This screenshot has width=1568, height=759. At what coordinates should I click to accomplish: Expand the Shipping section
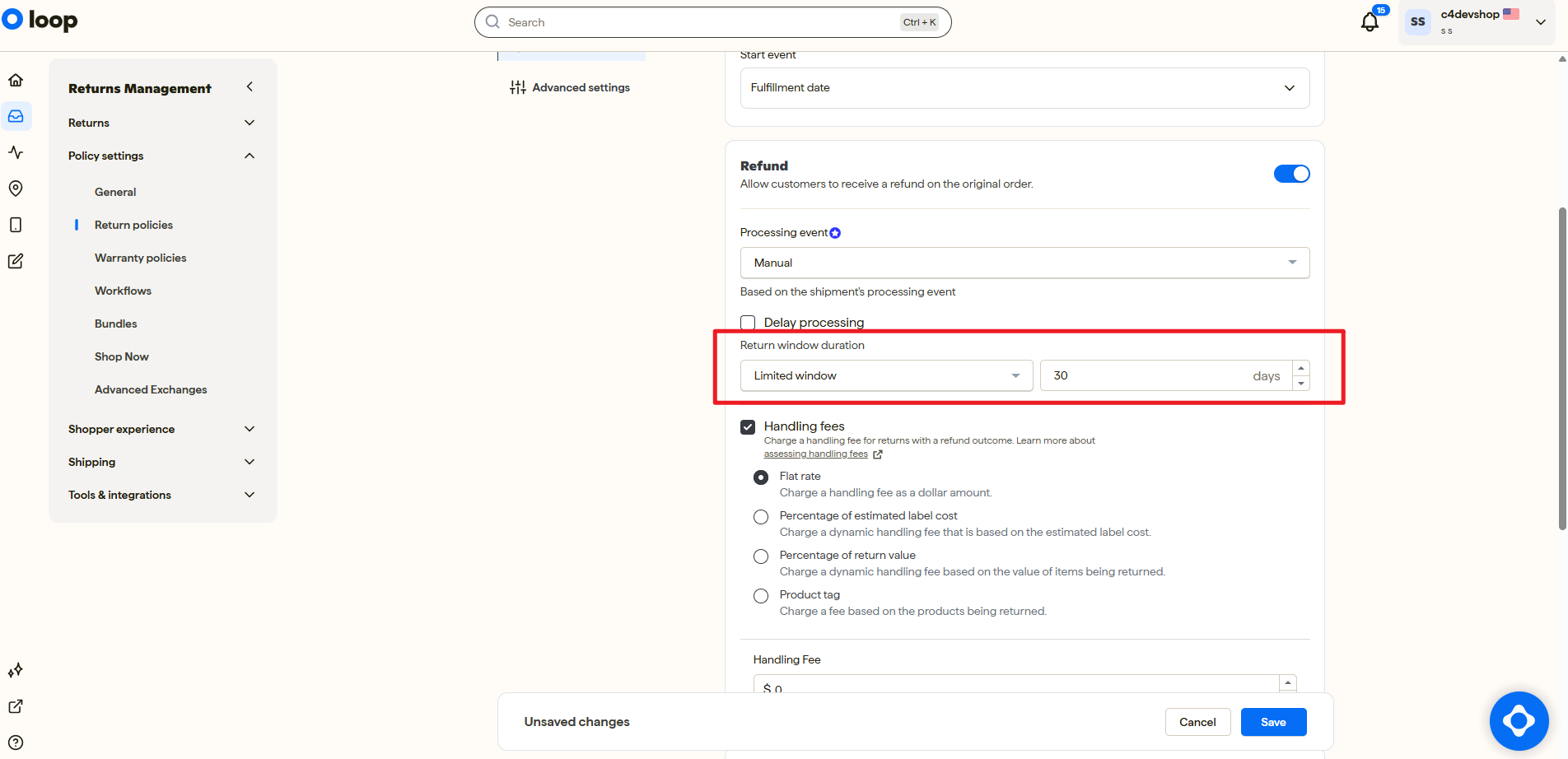tap(162, 462)
